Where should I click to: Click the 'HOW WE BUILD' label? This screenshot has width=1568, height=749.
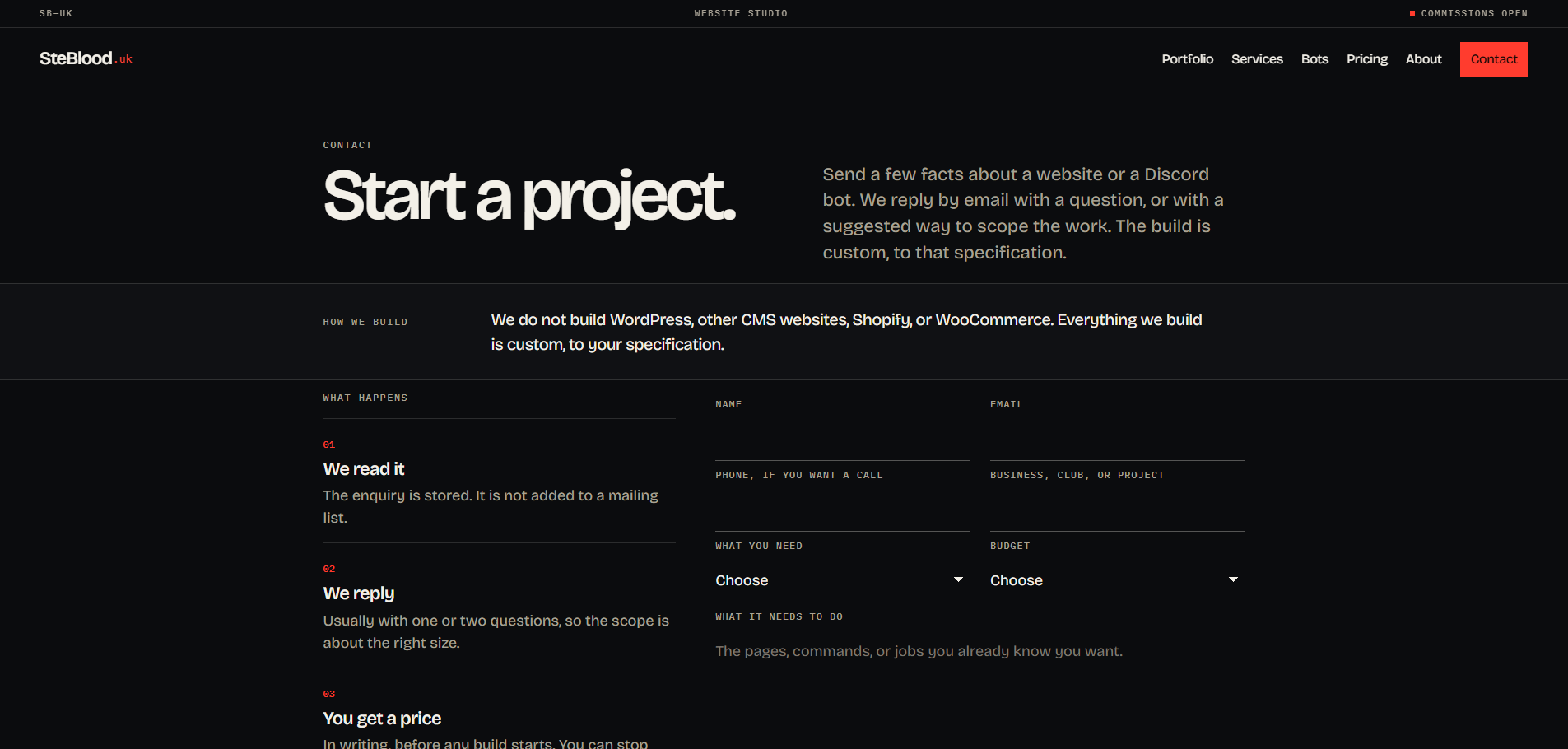[365, 322]
